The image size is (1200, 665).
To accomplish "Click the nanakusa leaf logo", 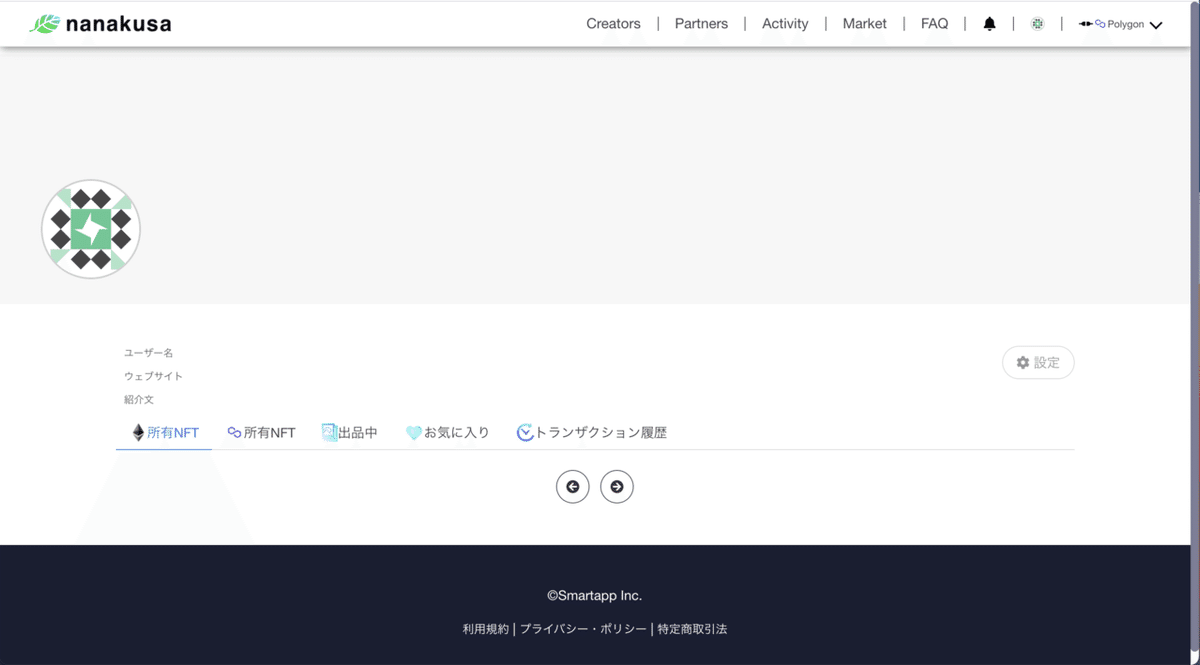I will click(x=43, y=22).
